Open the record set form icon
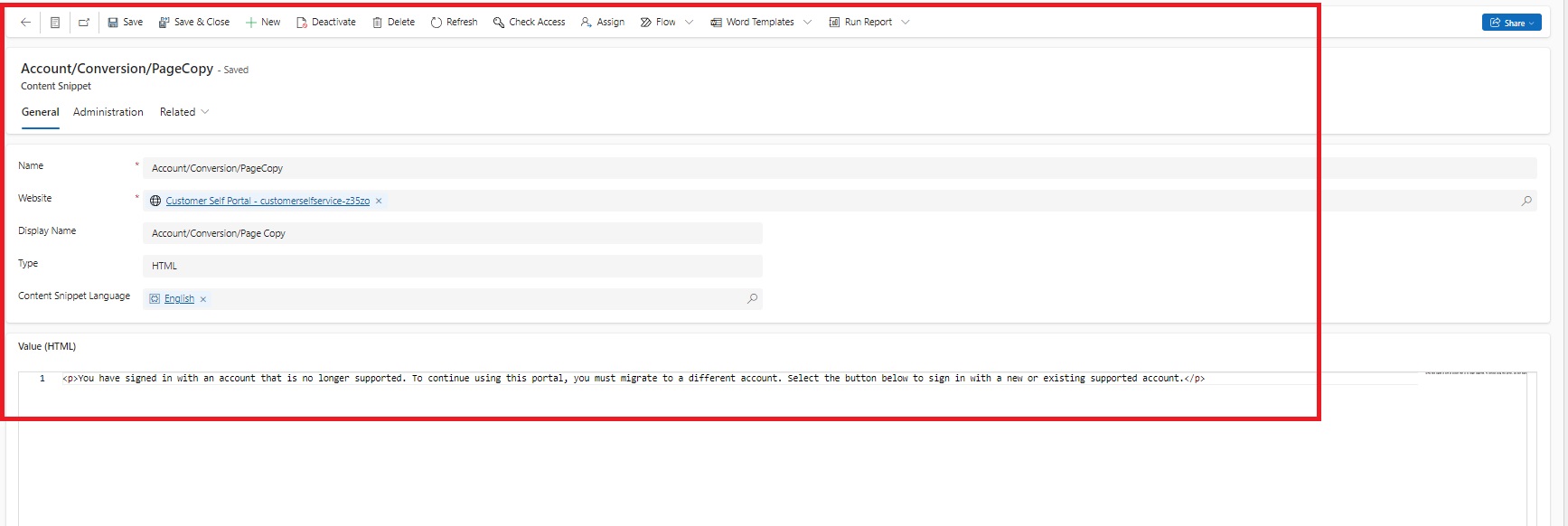This screenshot has width=1568, height=526. (55, 23)
